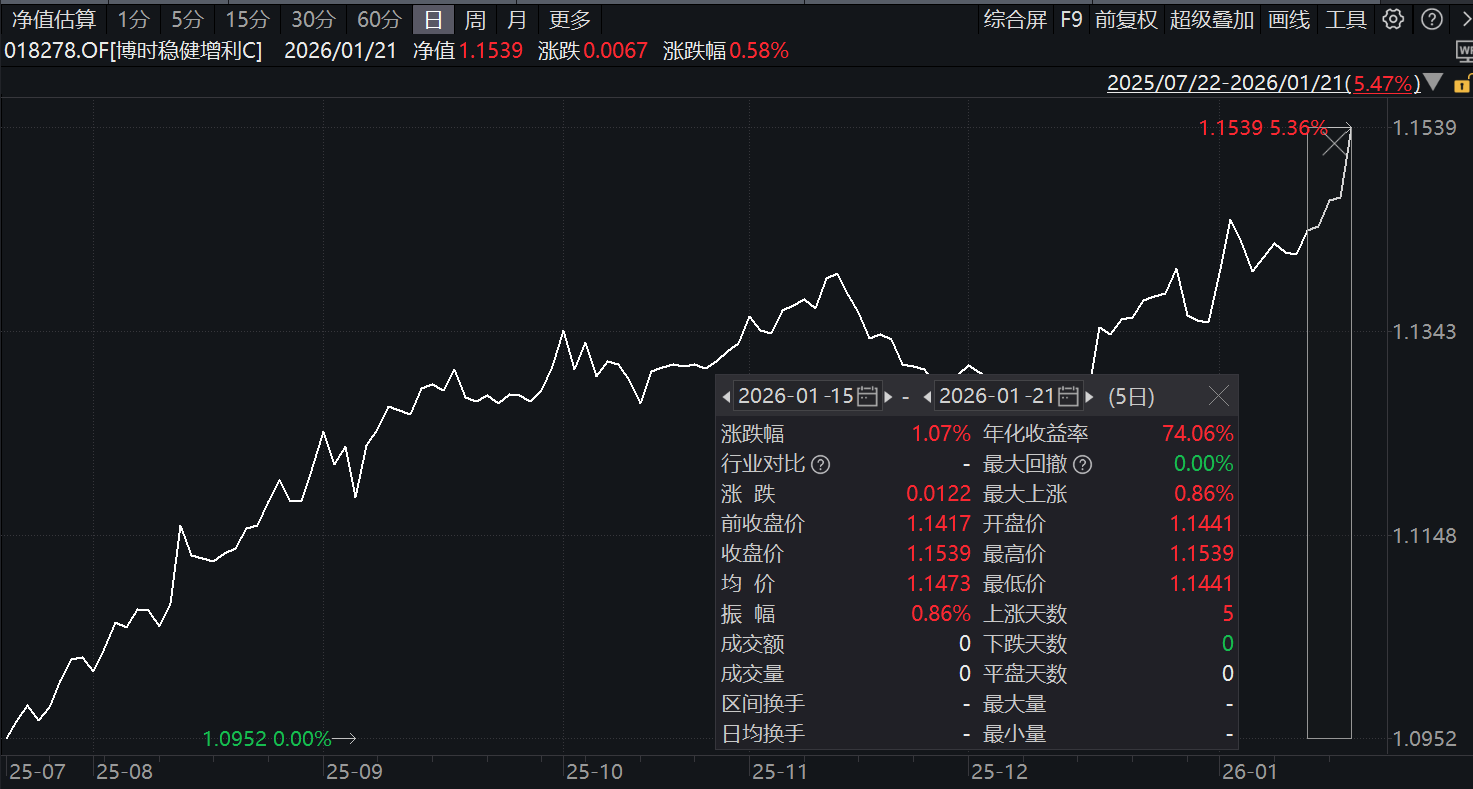Select the 30分 period tab
This screenshot has height=789, width=1473.
click(x=313, y=19)
